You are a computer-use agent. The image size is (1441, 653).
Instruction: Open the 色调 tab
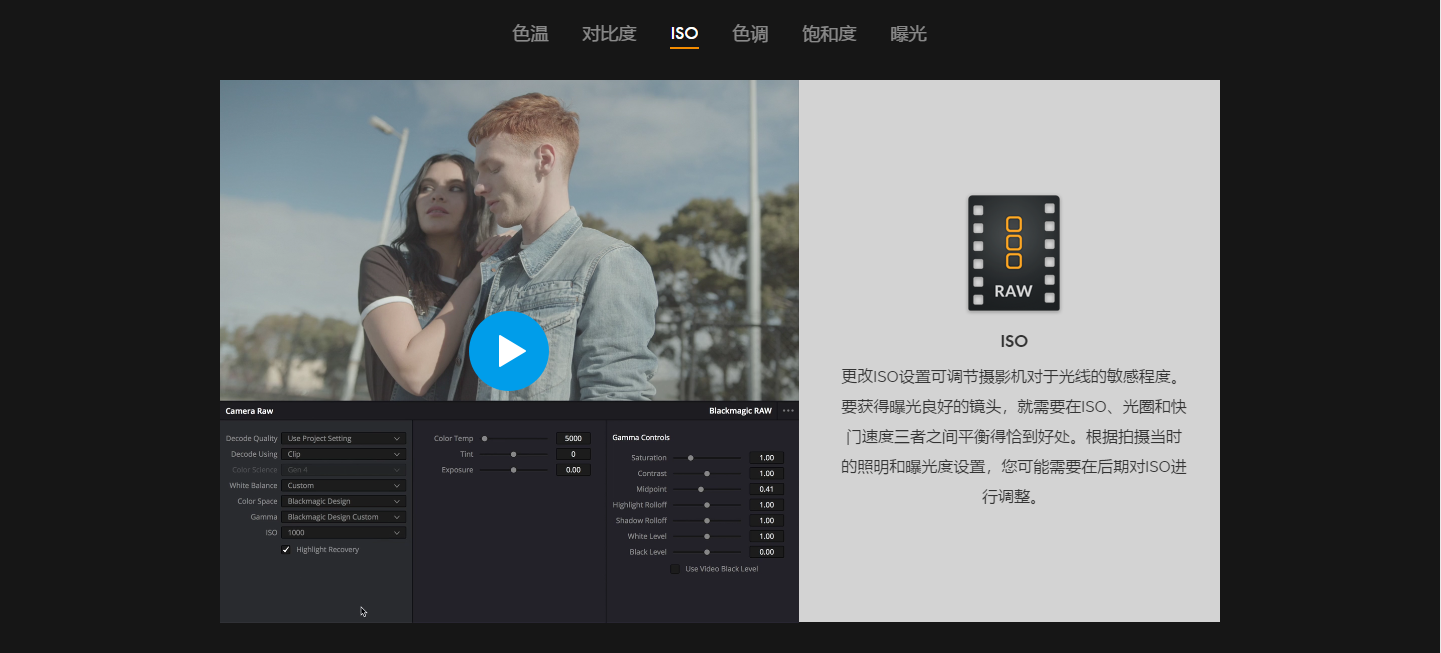pos(750,34)
